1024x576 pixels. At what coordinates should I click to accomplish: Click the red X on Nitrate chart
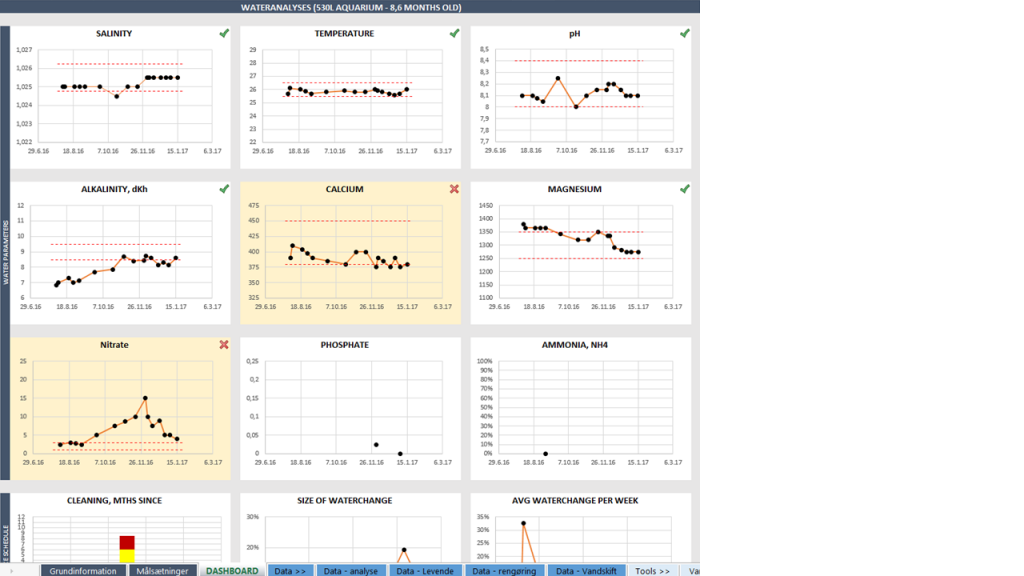[x=224, y=345]
